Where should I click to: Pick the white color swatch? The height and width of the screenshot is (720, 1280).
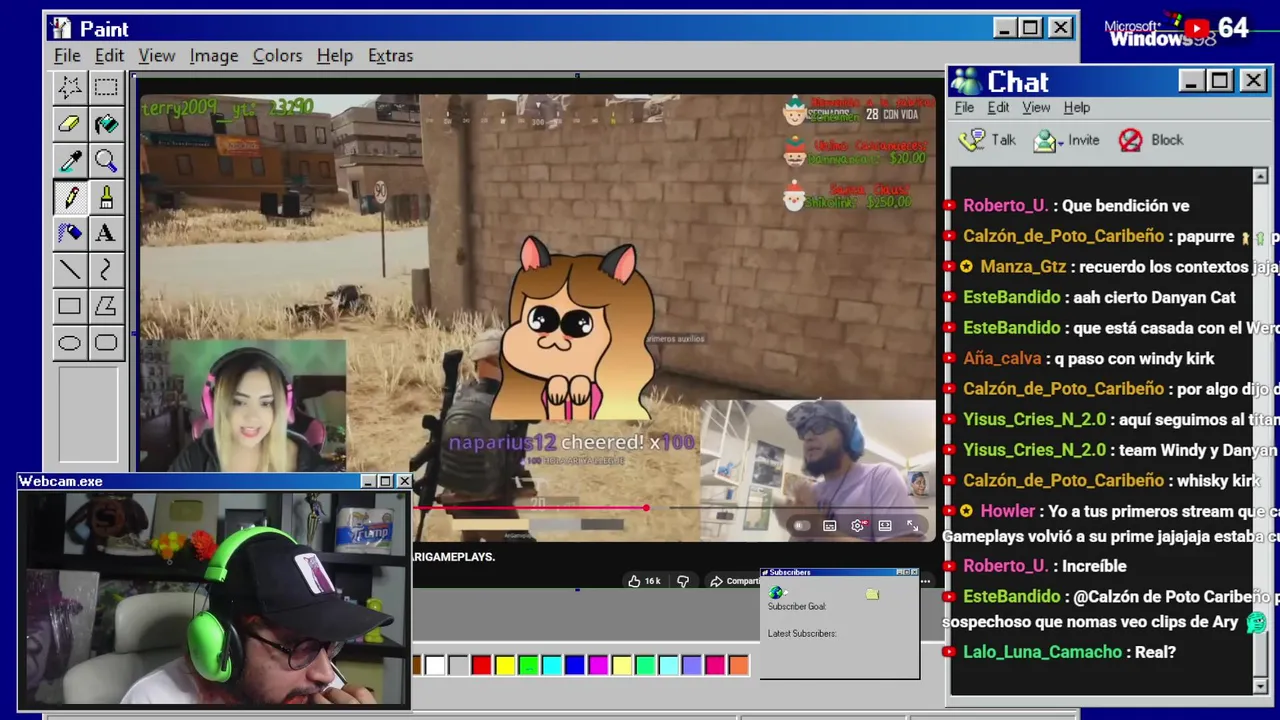[435, 665]
